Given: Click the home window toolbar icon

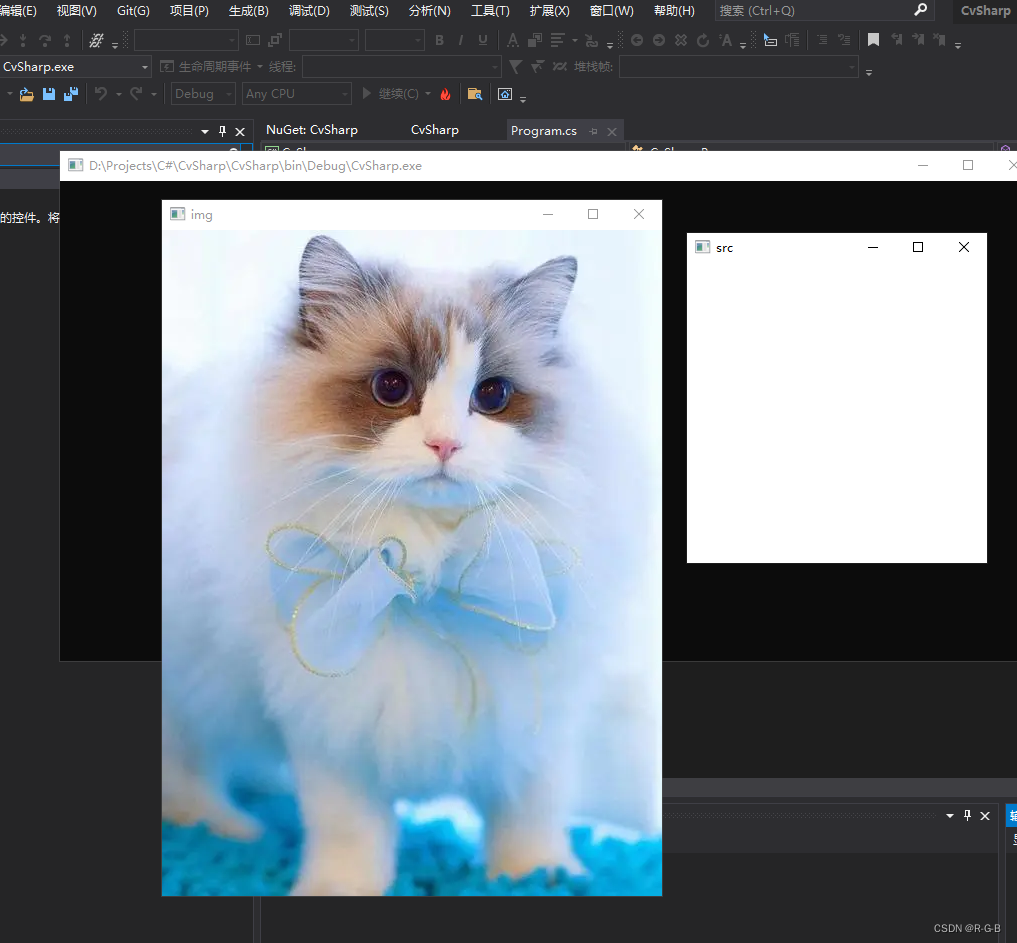Looking at the screenshot, I should point(505,95).
